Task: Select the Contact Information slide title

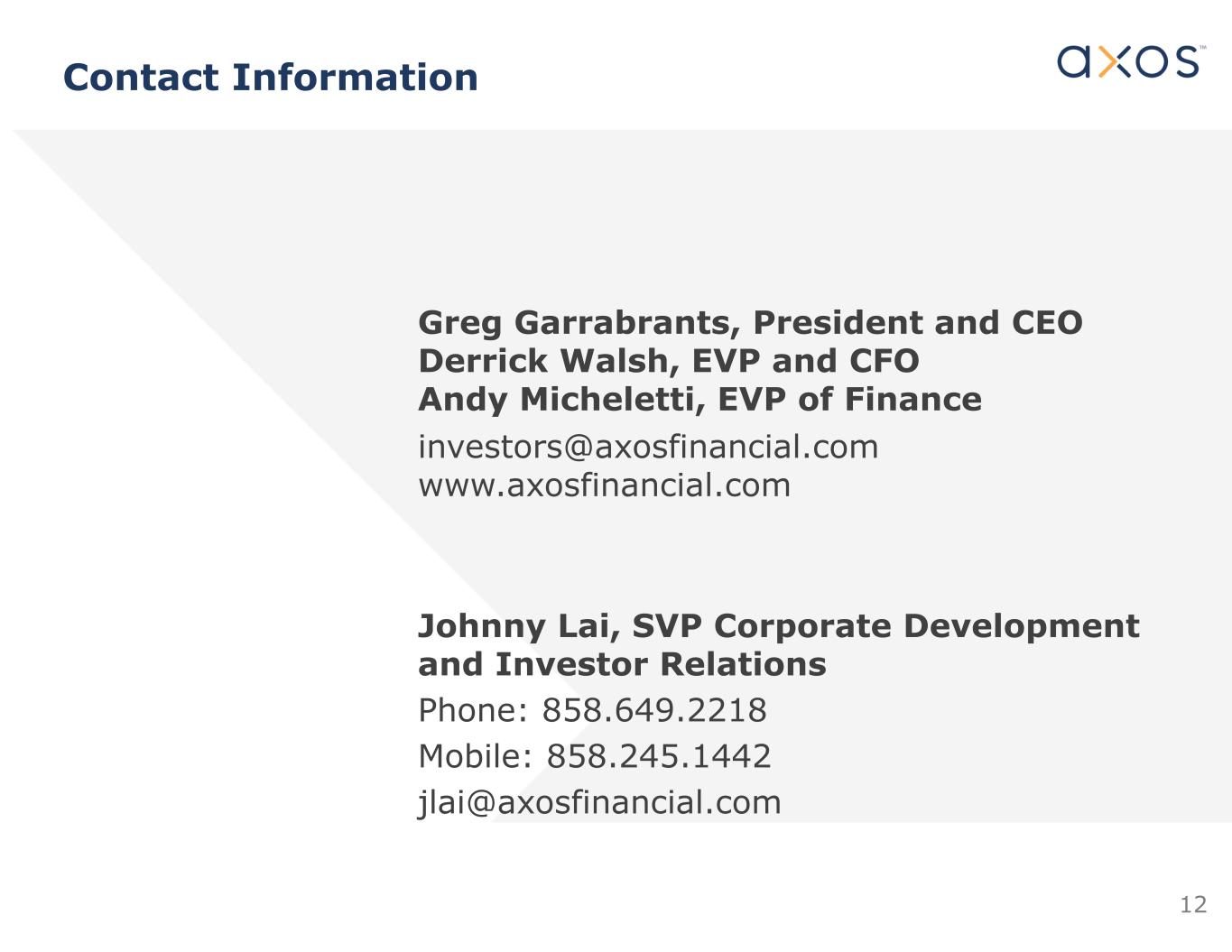Action: click(270, 78)
